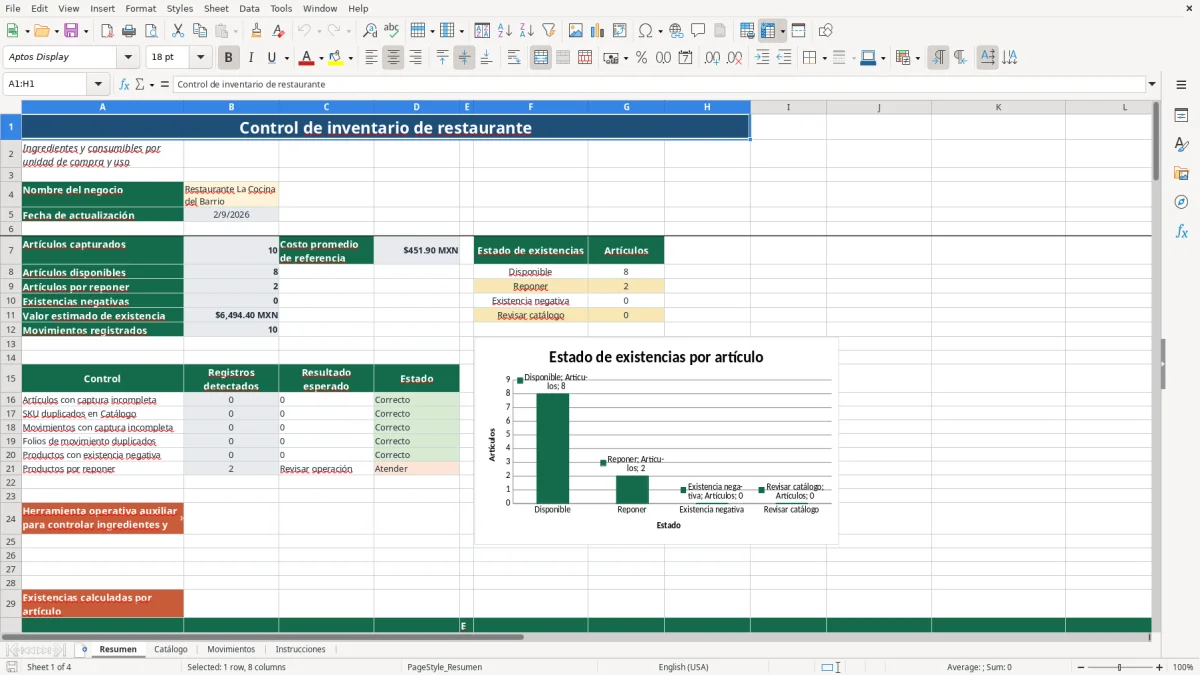Screen dimensions: 1200x675
Task: Clear direct formatting
Action: tap(279, 31)
